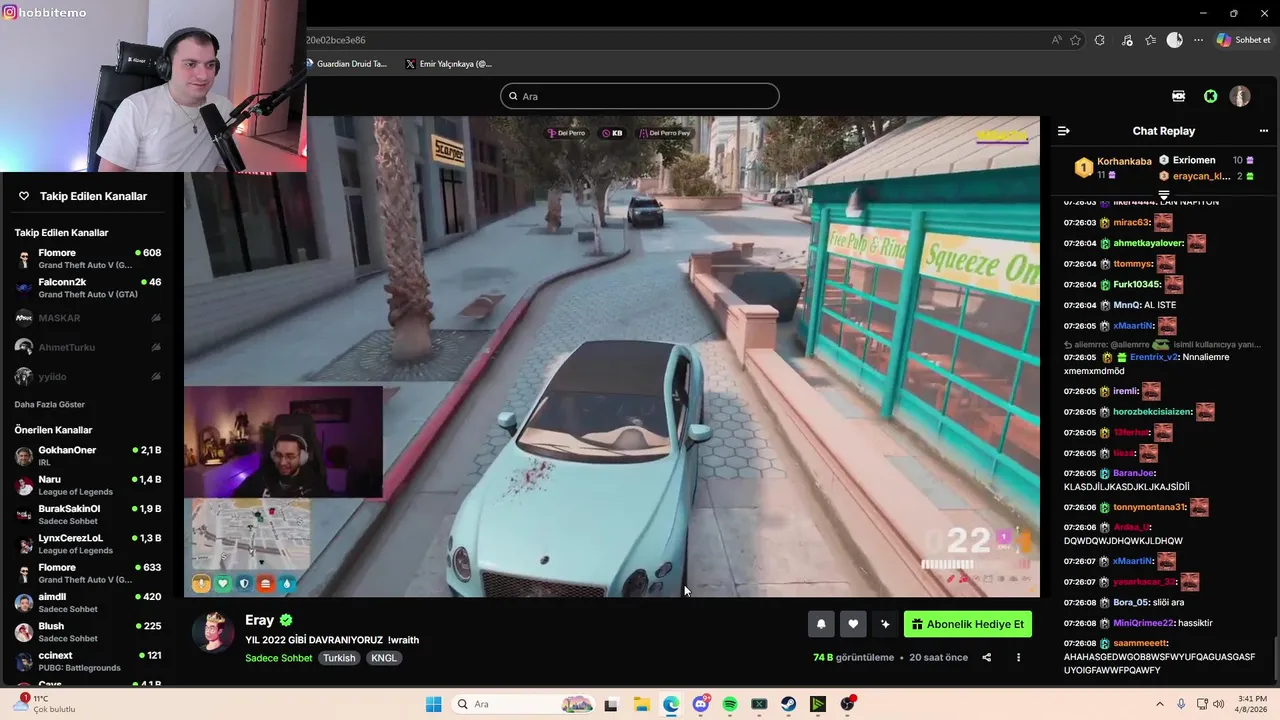Click the system tray volume icon
1280x720 pixels.
pyautogui.click(x=1218, y=704)
